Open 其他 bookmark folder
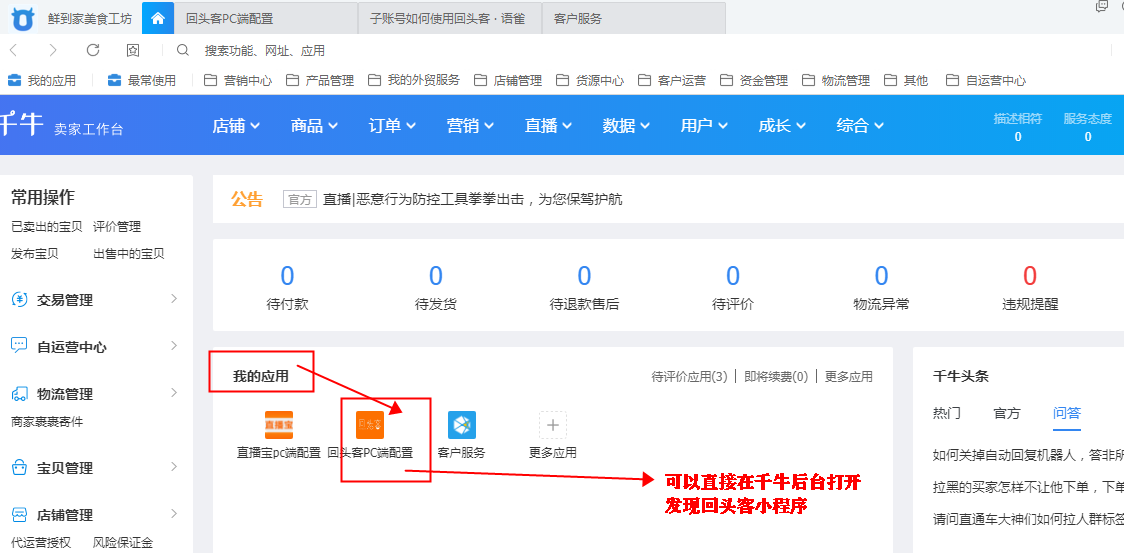The height and width of the screenshot is (553, 1124). [x=906, y=80]
